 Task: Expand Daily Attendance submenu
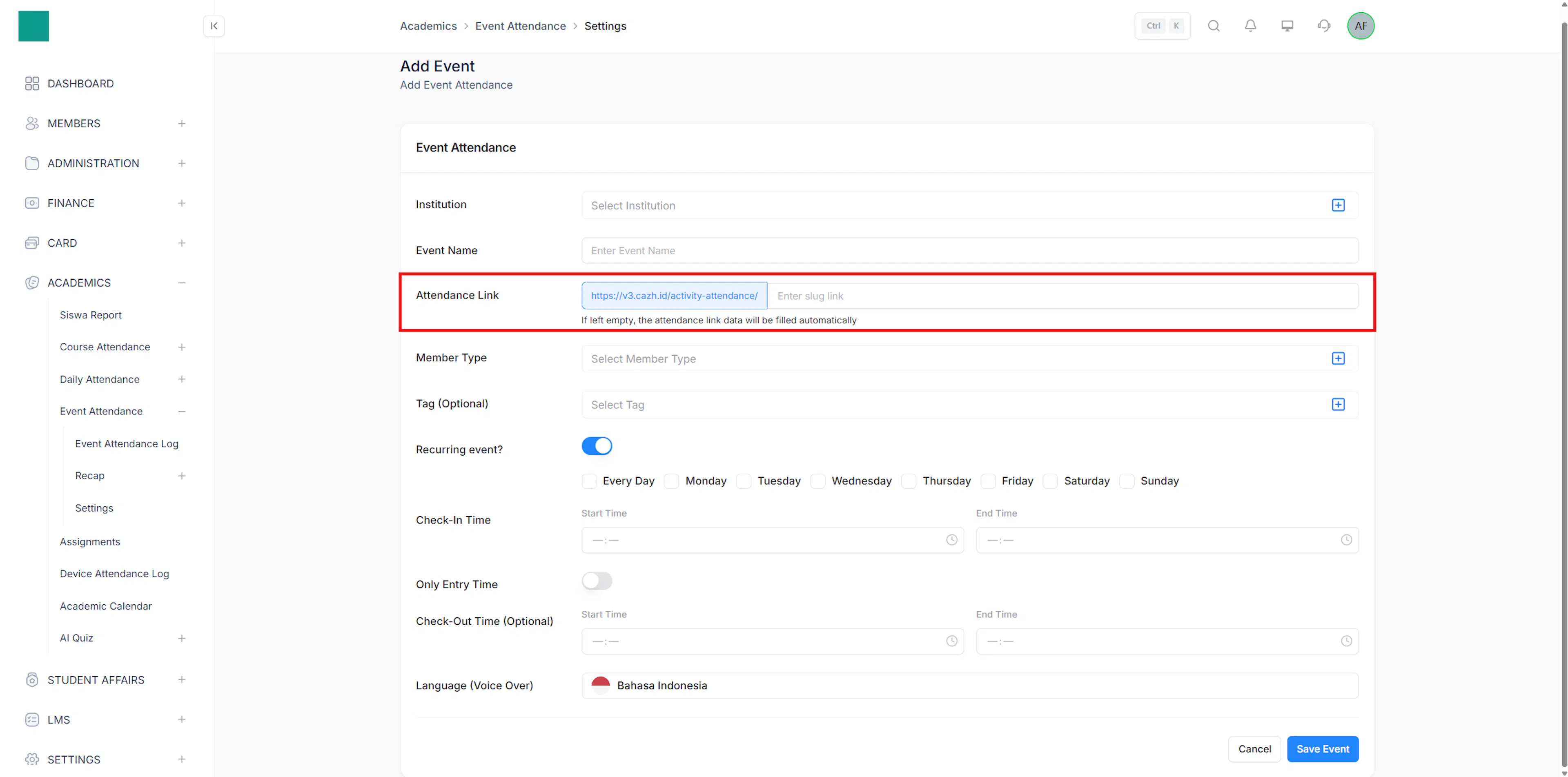point(181,379)
